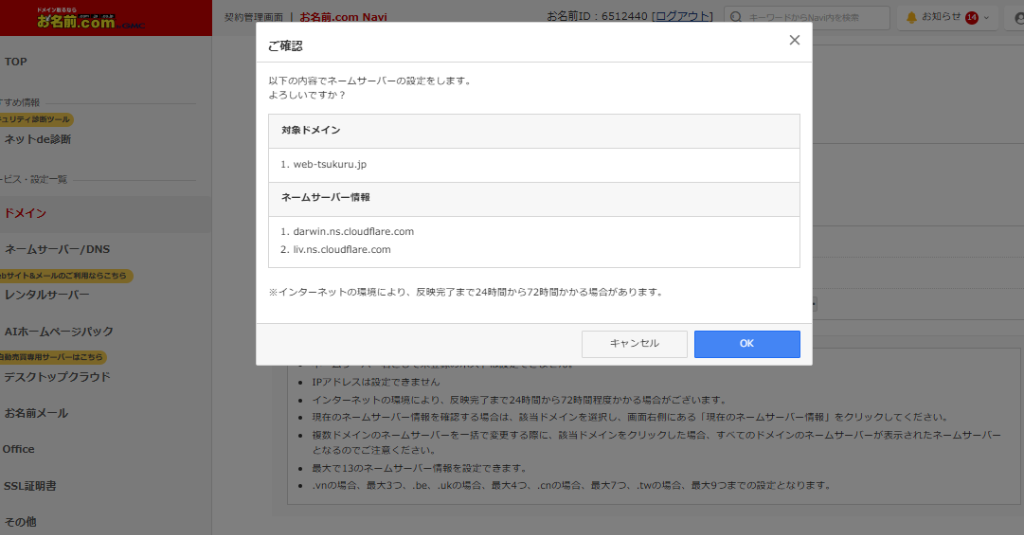The width and height of the screenshot is (1024, 535).
Task: Click the Navi keyword search field
Action: [807, 18]
